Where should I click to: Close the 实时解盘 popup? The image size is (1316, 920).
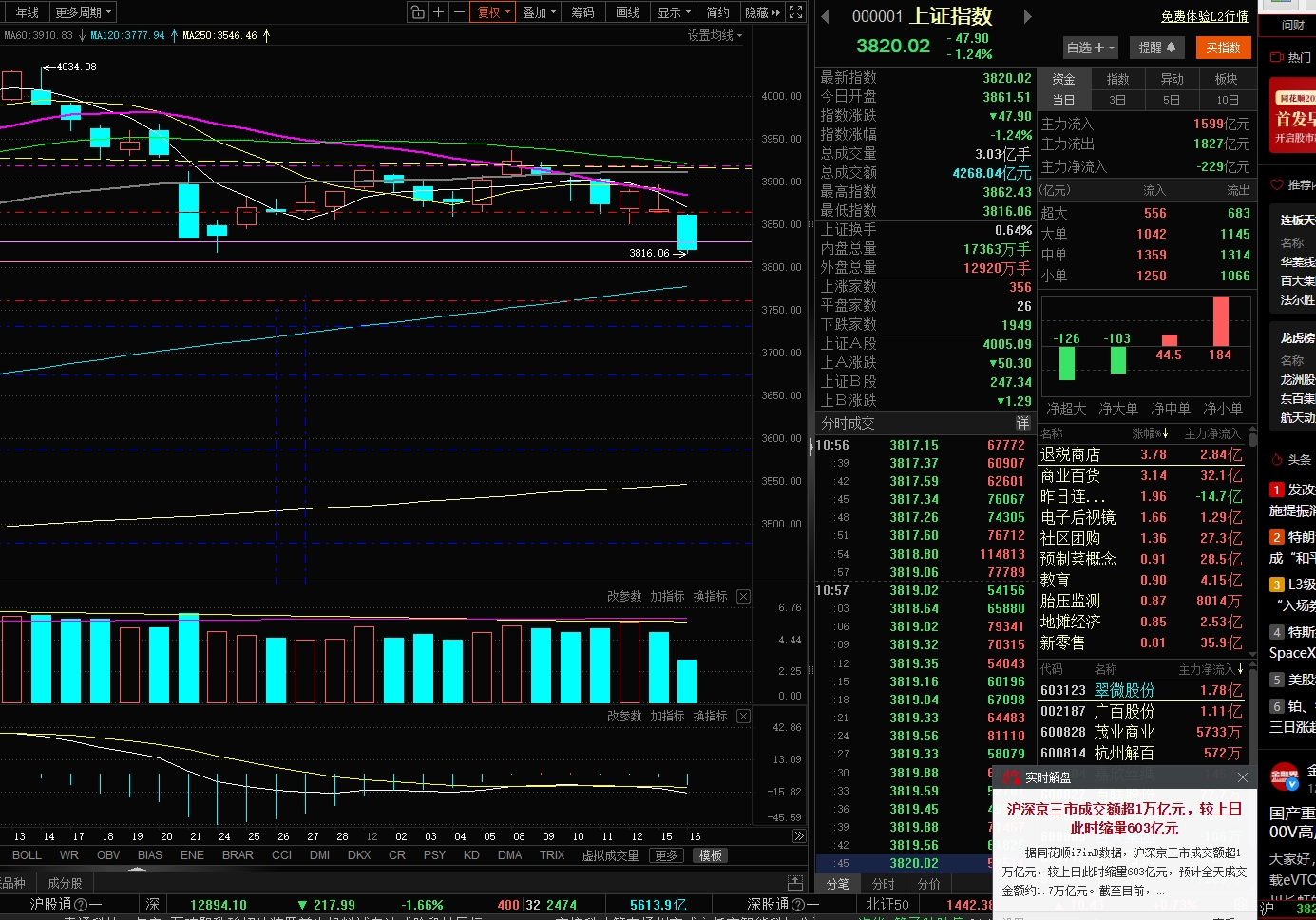(1243, 777)
